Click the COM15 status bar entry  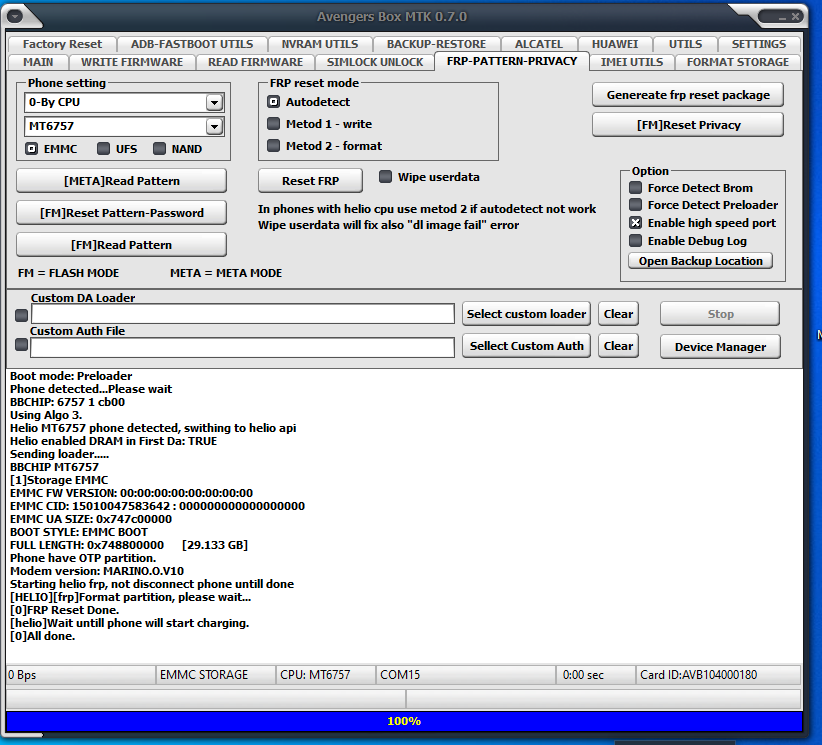pyautogui.click(x=466, y=675)
